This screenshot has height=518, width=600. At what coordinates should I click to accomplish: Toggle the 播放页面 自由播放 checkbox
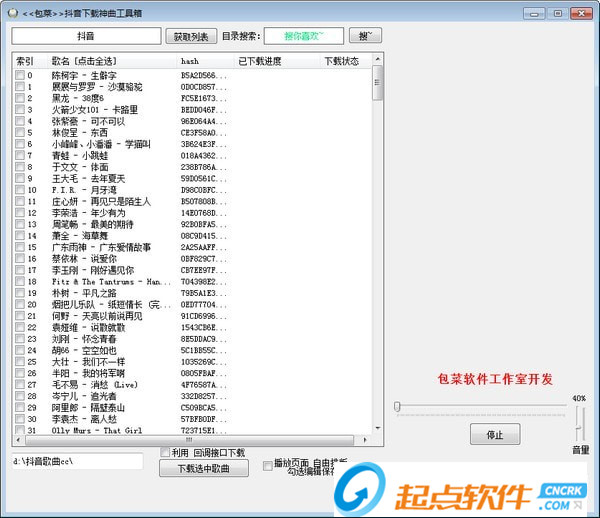pos(268,466)
